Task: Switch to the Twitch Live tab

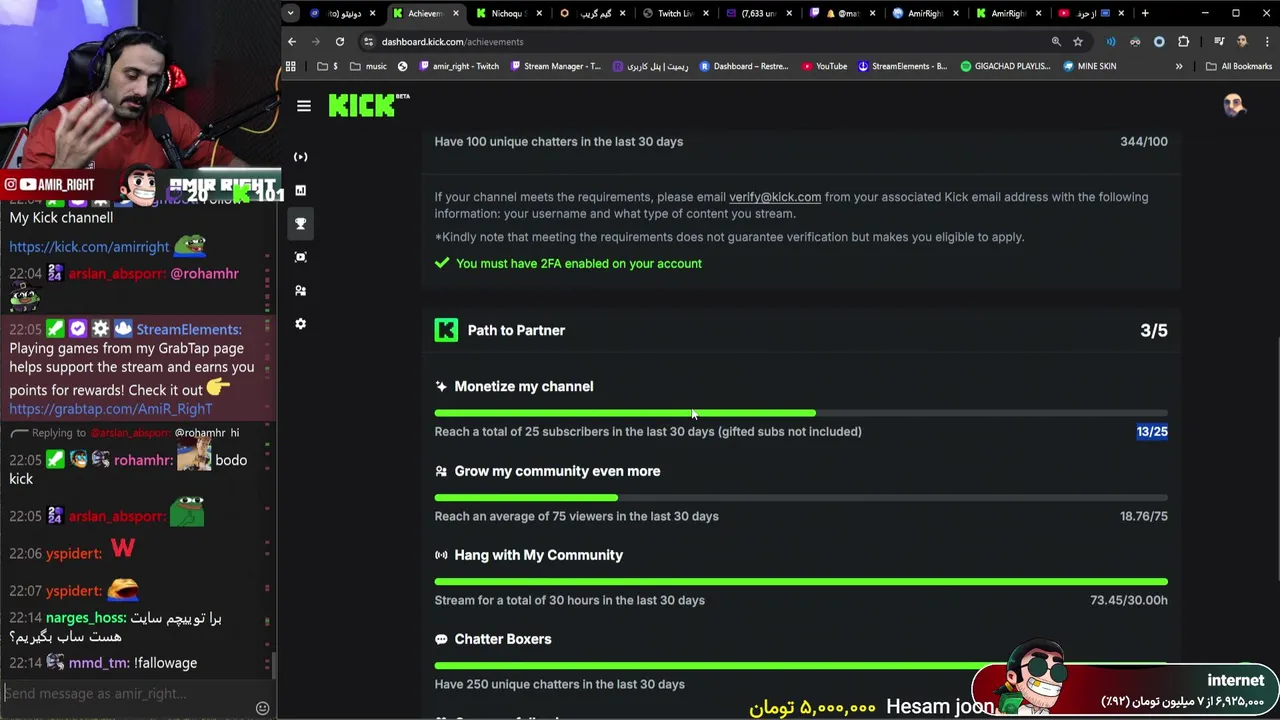Action: tap(675, 13)
